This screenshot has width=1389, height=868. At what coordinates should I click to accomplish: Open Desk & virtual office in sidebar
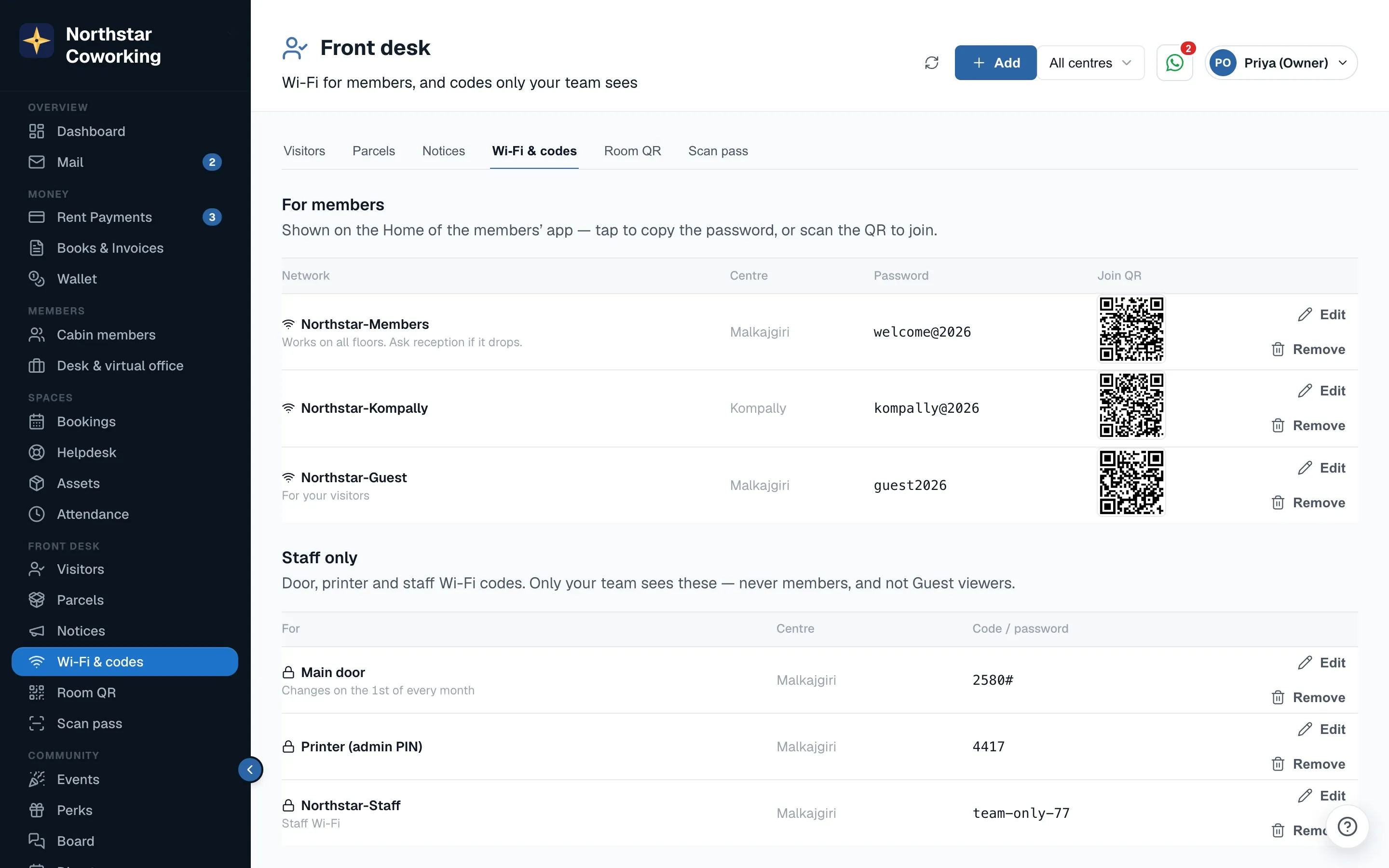point(124,366)
